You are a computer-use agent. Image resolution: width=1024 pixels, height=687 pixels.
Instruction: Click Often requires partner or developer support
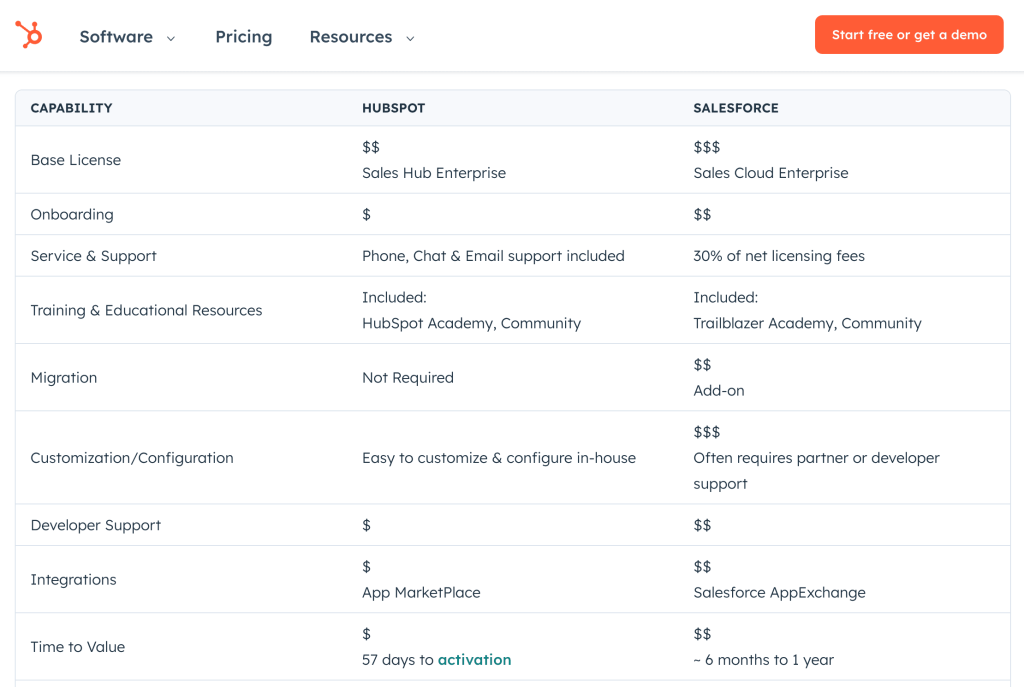[x=816, y=471]
